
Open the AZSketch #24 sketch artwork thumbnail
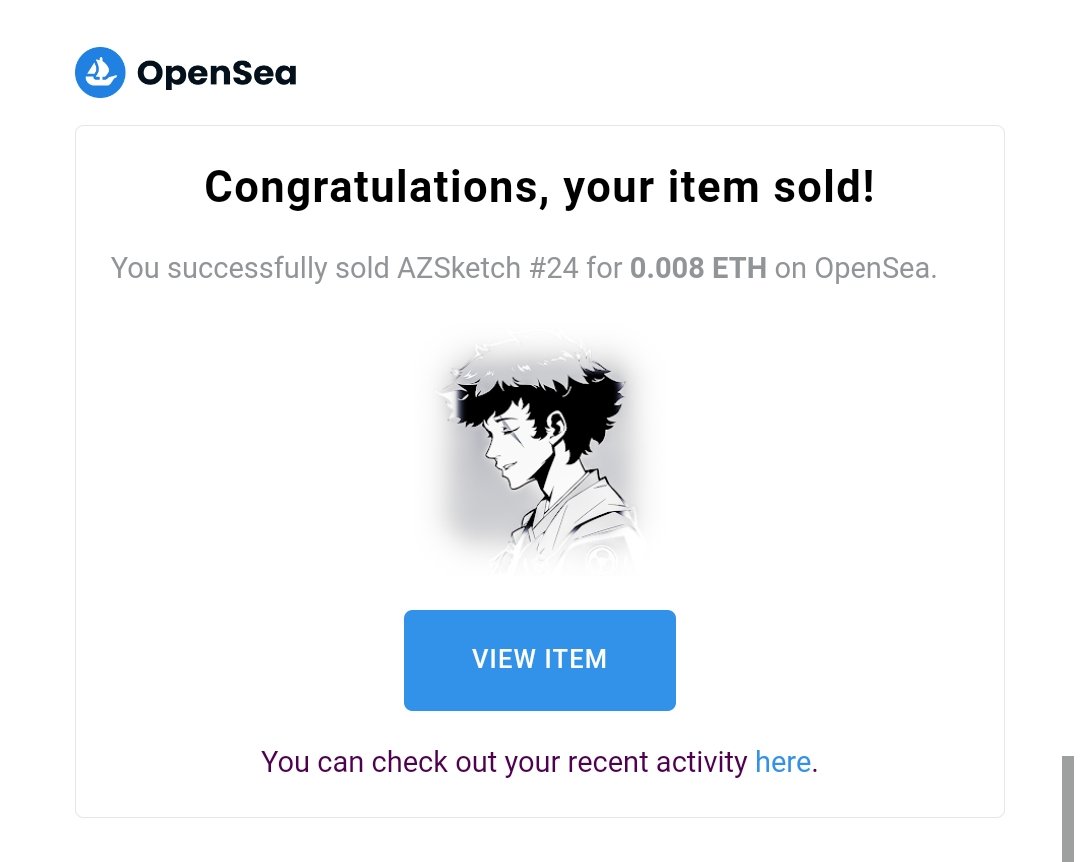[x=539, y=453]
